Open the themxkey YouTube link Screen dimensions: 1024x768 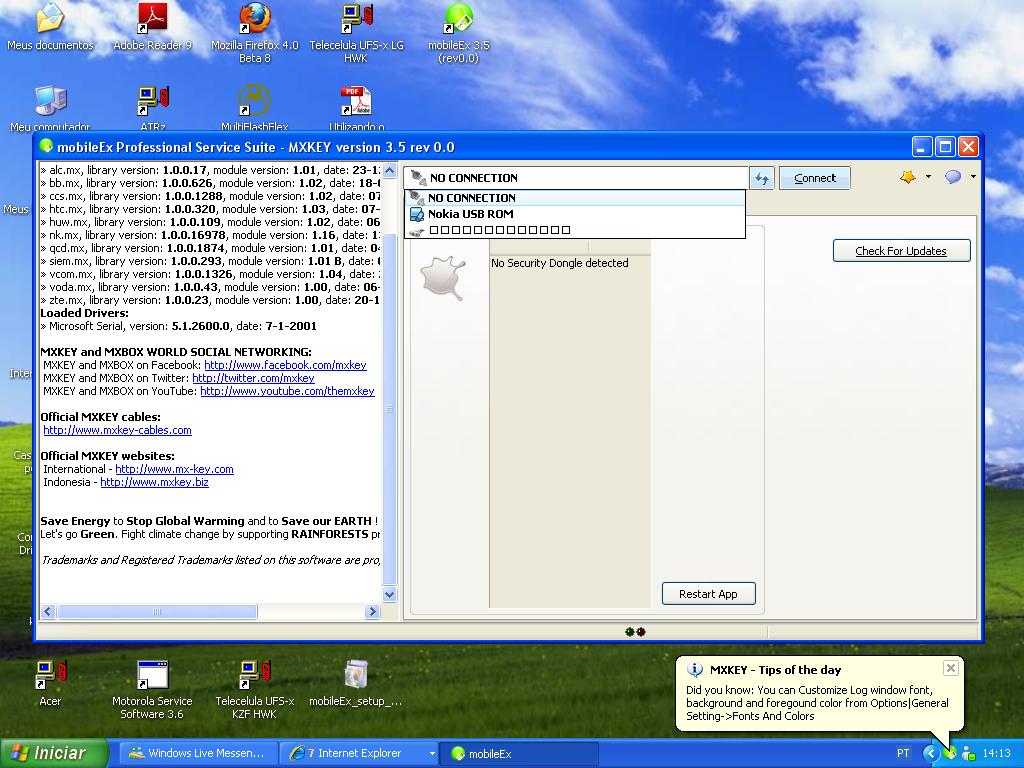[287, 391]
